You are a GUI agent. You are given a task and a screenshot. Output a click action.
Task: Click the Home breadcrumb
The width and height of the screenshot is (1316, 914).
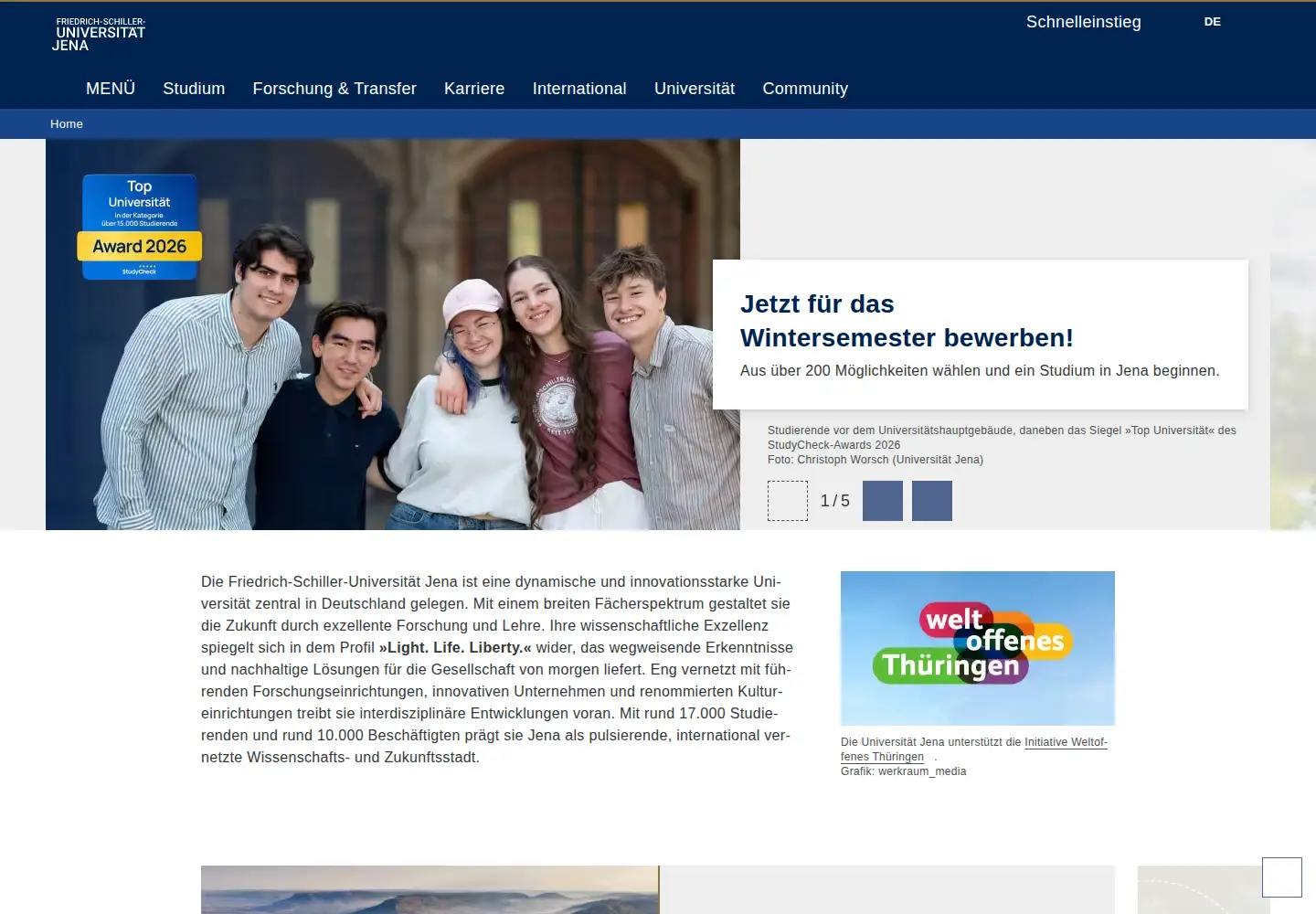coord(67,124)
